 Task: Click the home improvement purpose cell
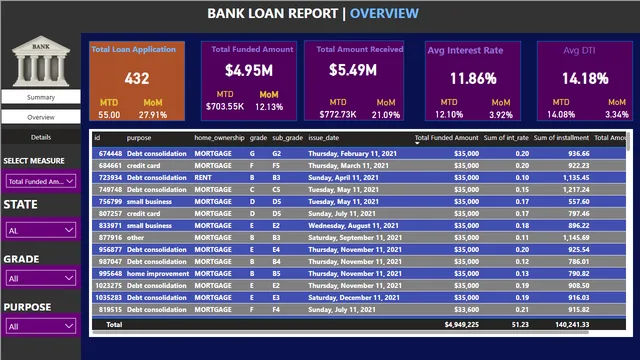(x=158, y=273)
